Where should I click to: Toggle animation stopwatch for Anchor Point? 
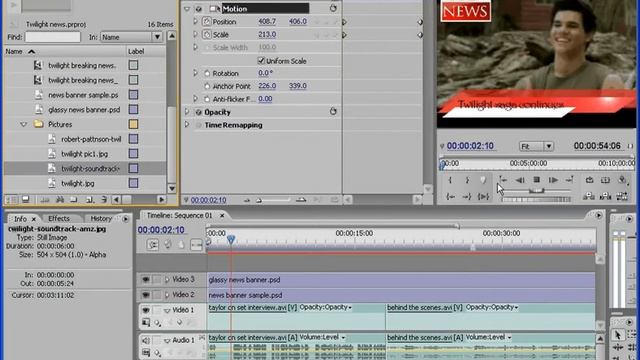tap(207, 87)
